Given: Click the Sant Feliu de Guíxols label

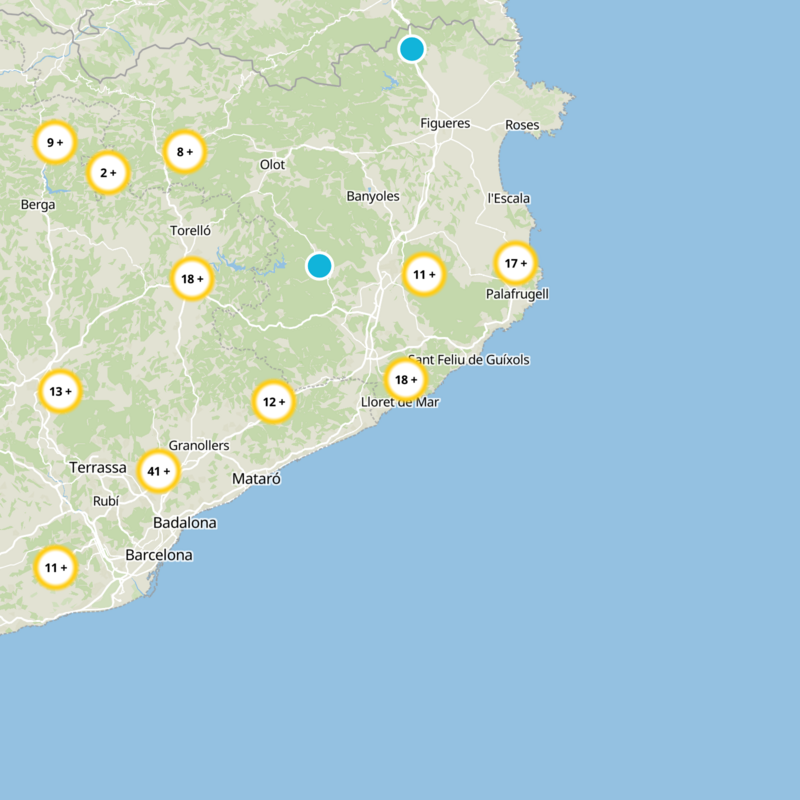Looking at the screenshot, I should pos(469,360).
